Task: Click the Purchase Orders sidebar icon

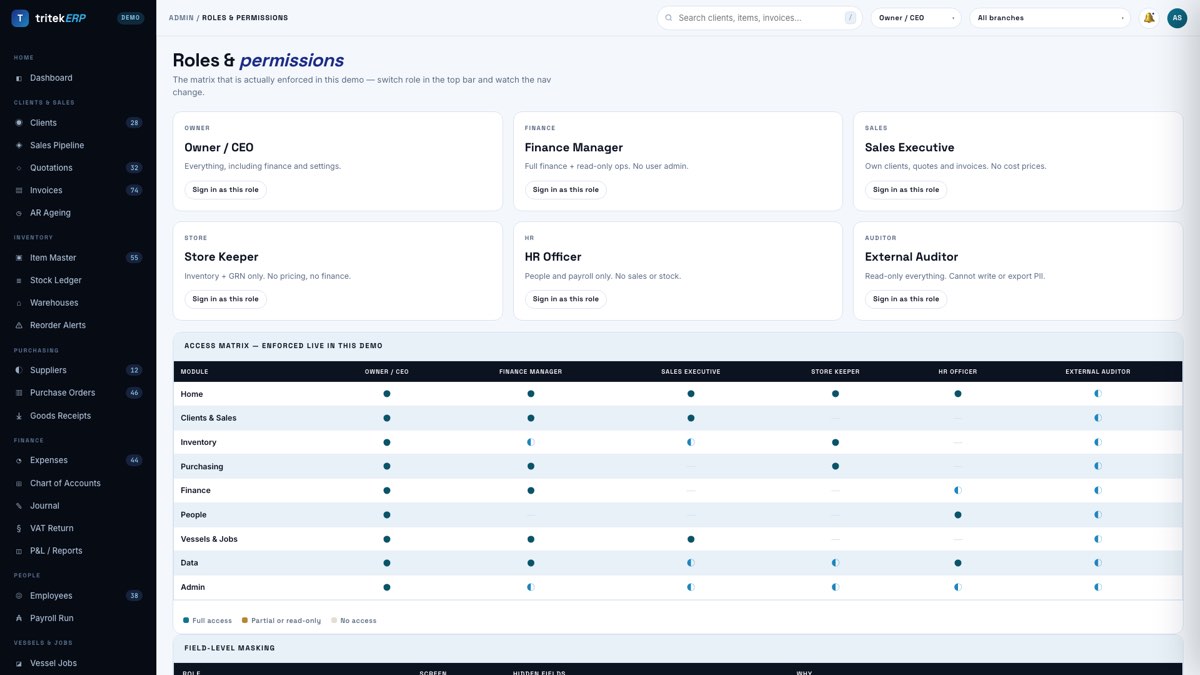Action: 19,393
